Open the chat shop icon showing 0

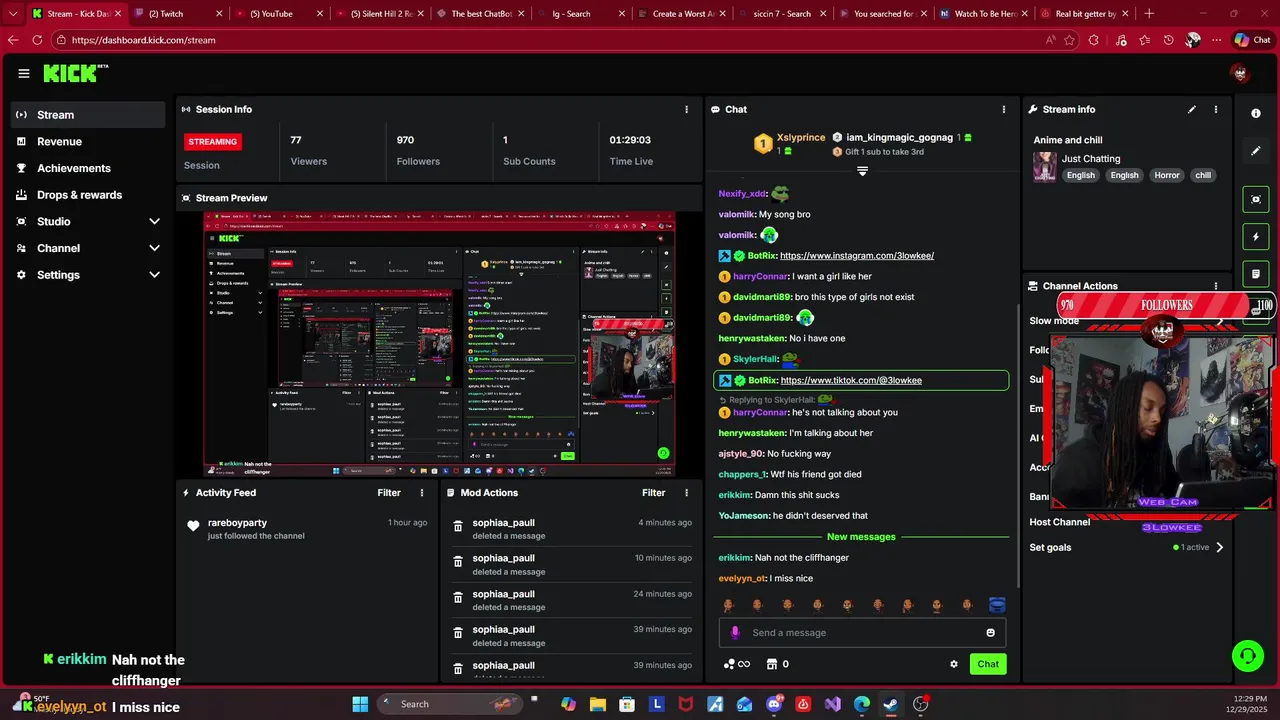pyautogui.click(x=778, y=664)
